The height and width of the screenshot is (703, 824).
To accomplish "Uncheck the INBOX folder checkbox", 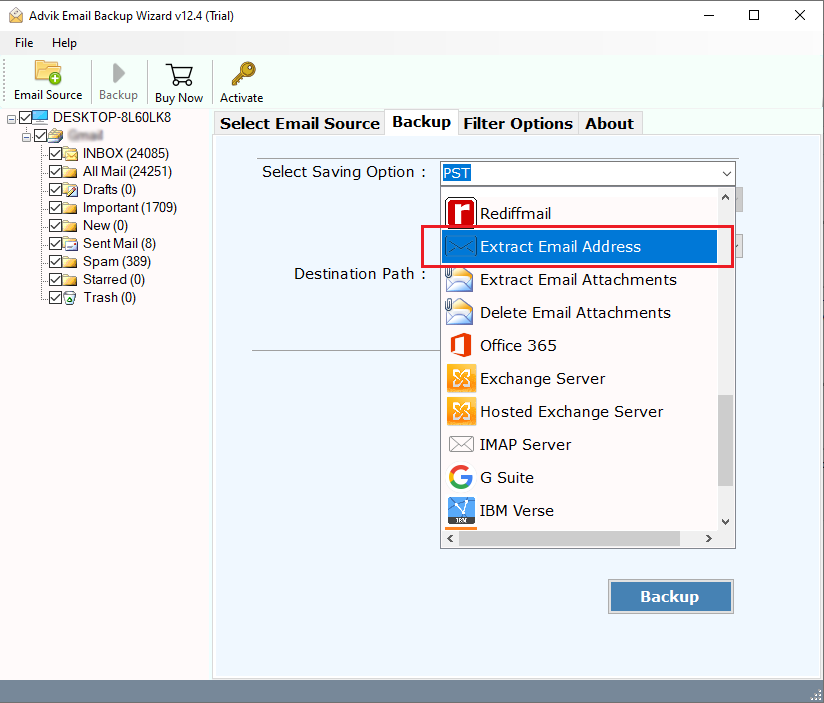I will point(56,153).
